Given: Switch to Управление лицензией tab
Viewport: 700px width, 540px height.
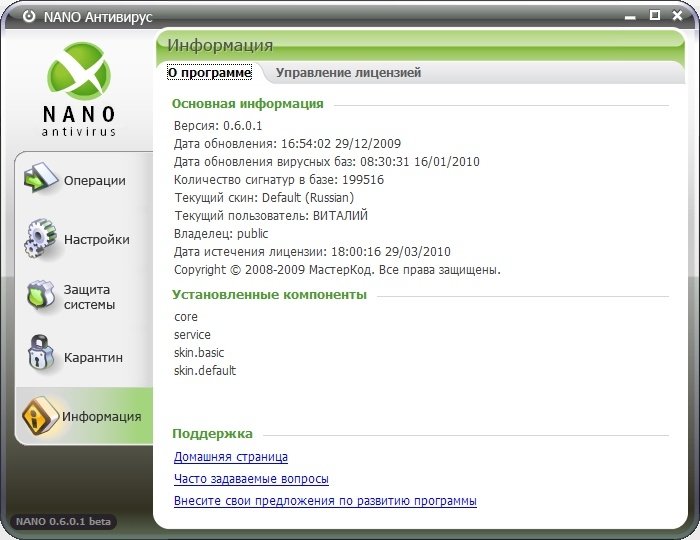Looking at the screenshot, I should pos(348,72).
